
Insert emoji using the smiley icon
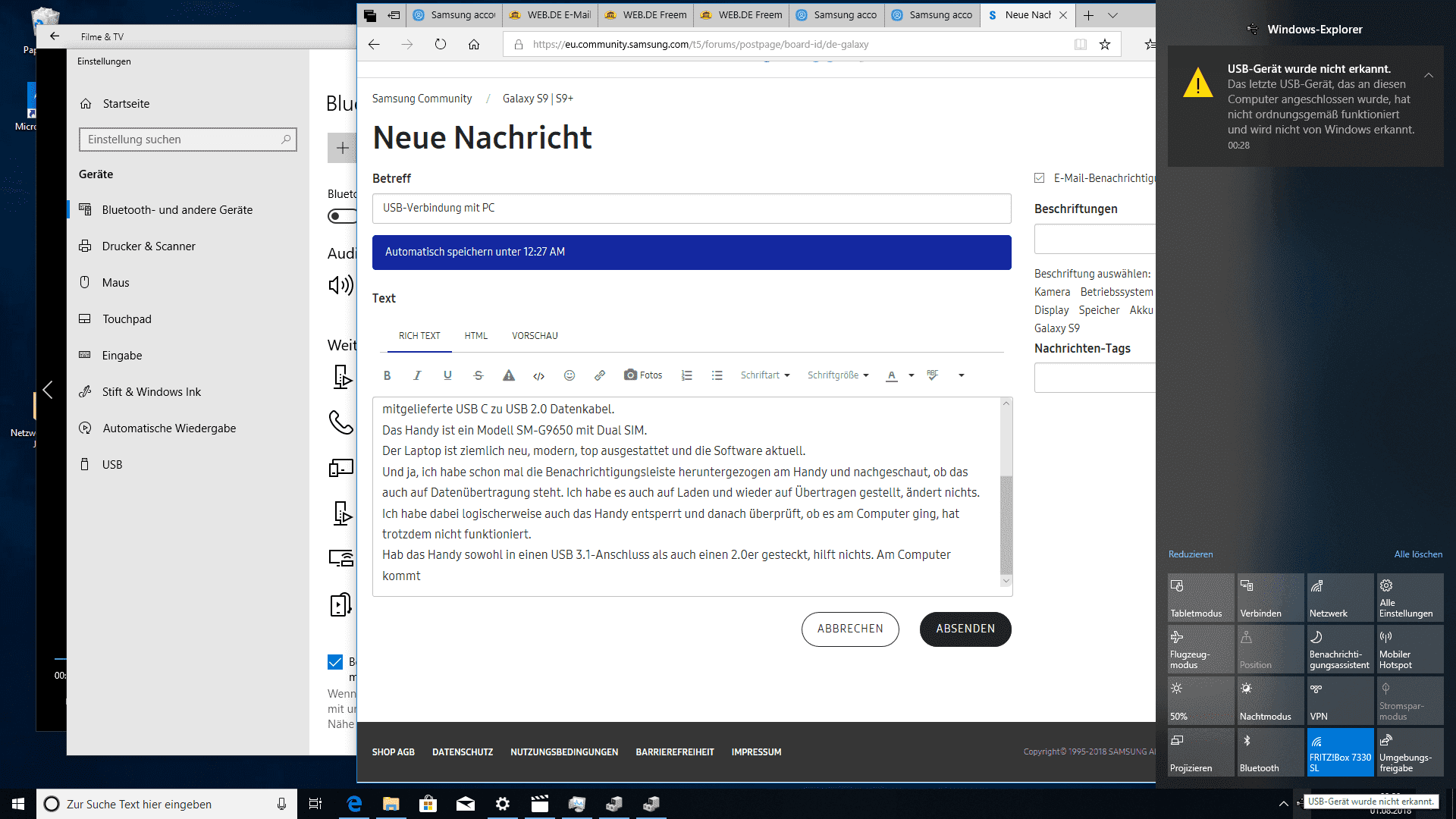click(570, 375)
